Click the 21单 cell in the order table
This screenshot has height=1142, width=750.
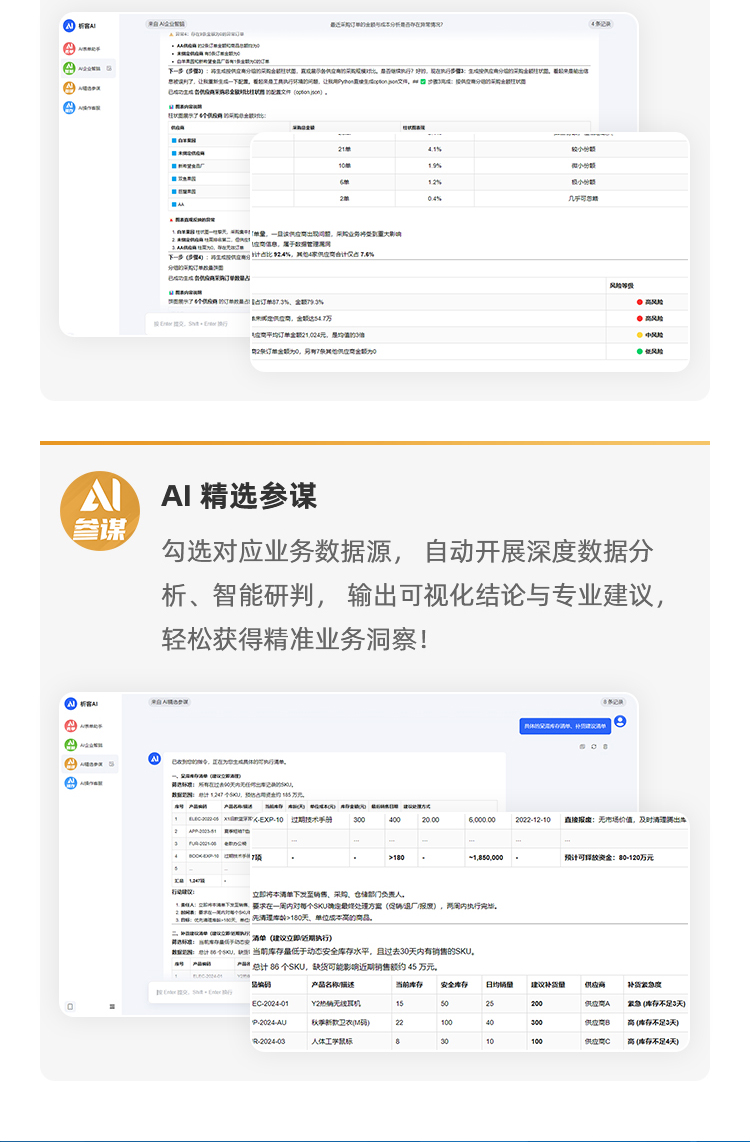[x=345, y=149]
